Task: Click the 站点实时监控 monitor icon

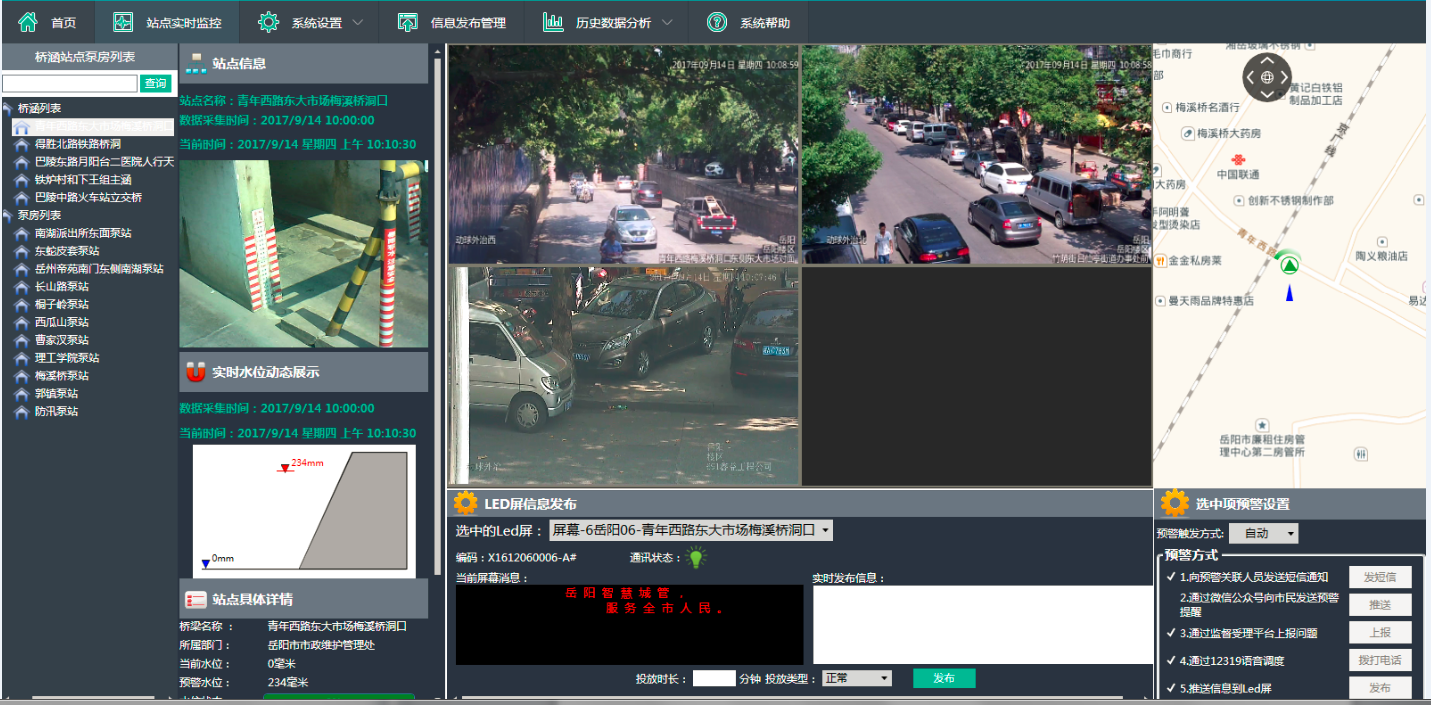Action: pyautogui.click(x=123, y=22)
